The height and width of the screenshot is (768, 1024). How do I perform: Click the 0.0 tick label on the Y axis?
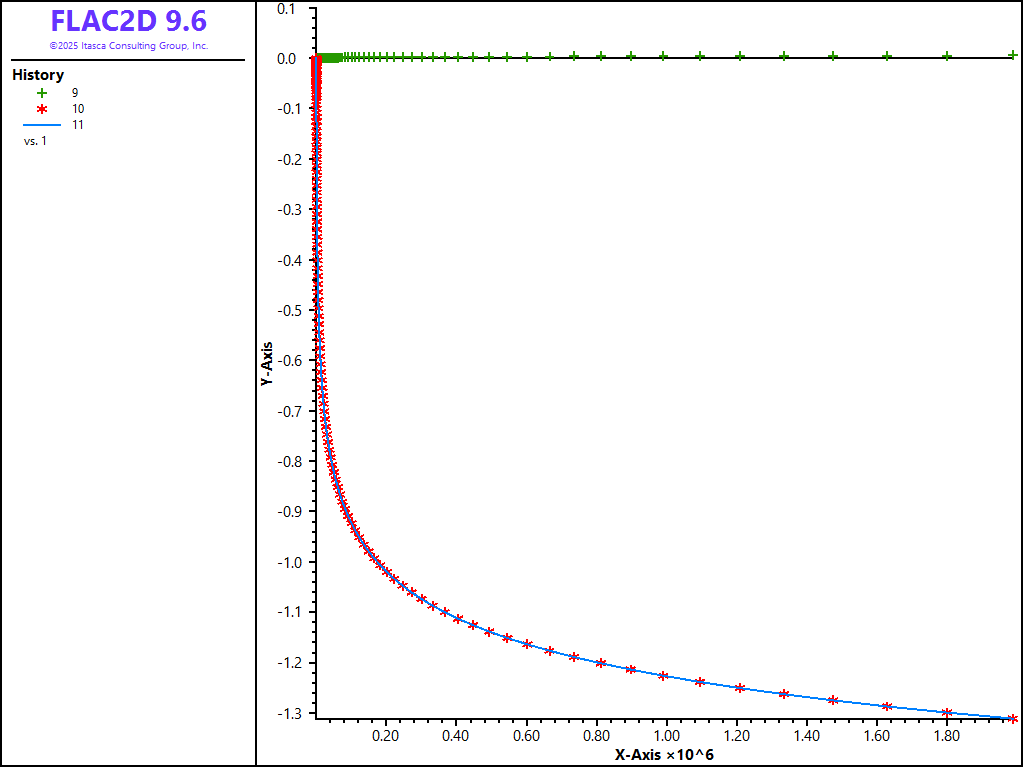(288, 59)
